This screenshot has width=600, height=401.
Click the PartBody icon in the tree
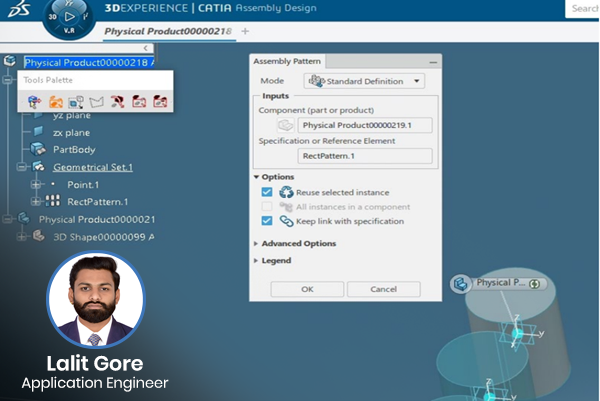[x=39, y=149]
